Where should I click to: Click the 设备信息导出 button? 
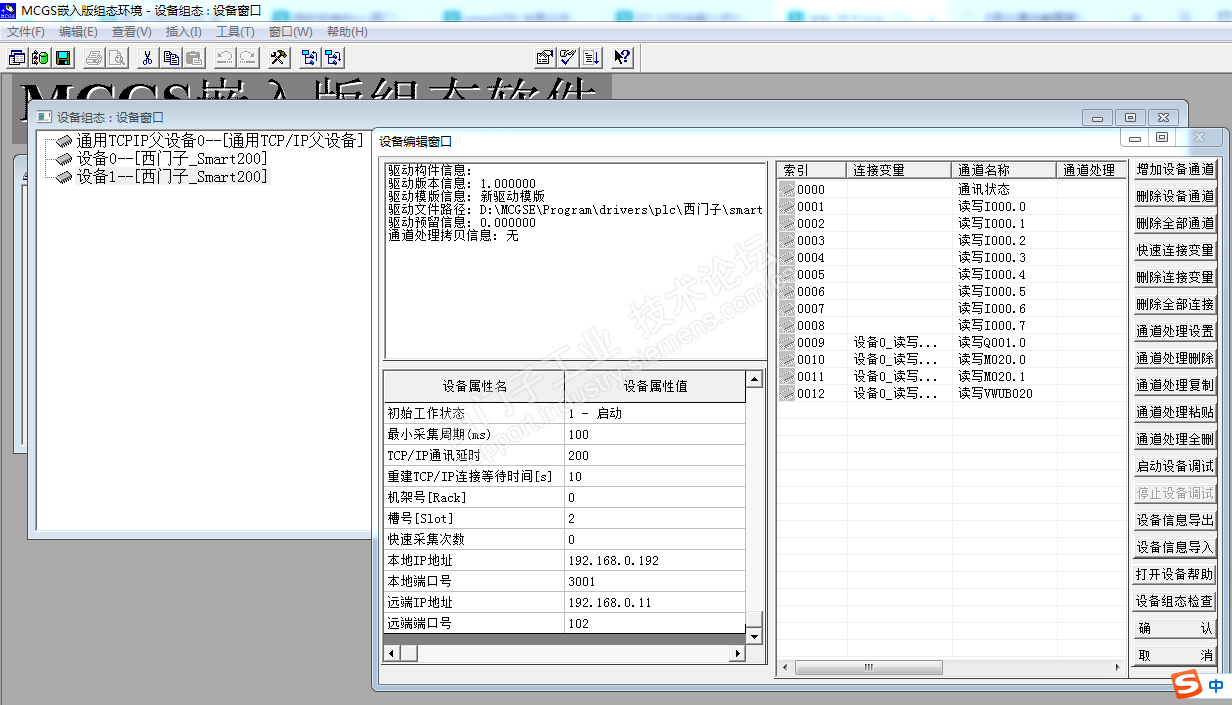coord(1175,520)
